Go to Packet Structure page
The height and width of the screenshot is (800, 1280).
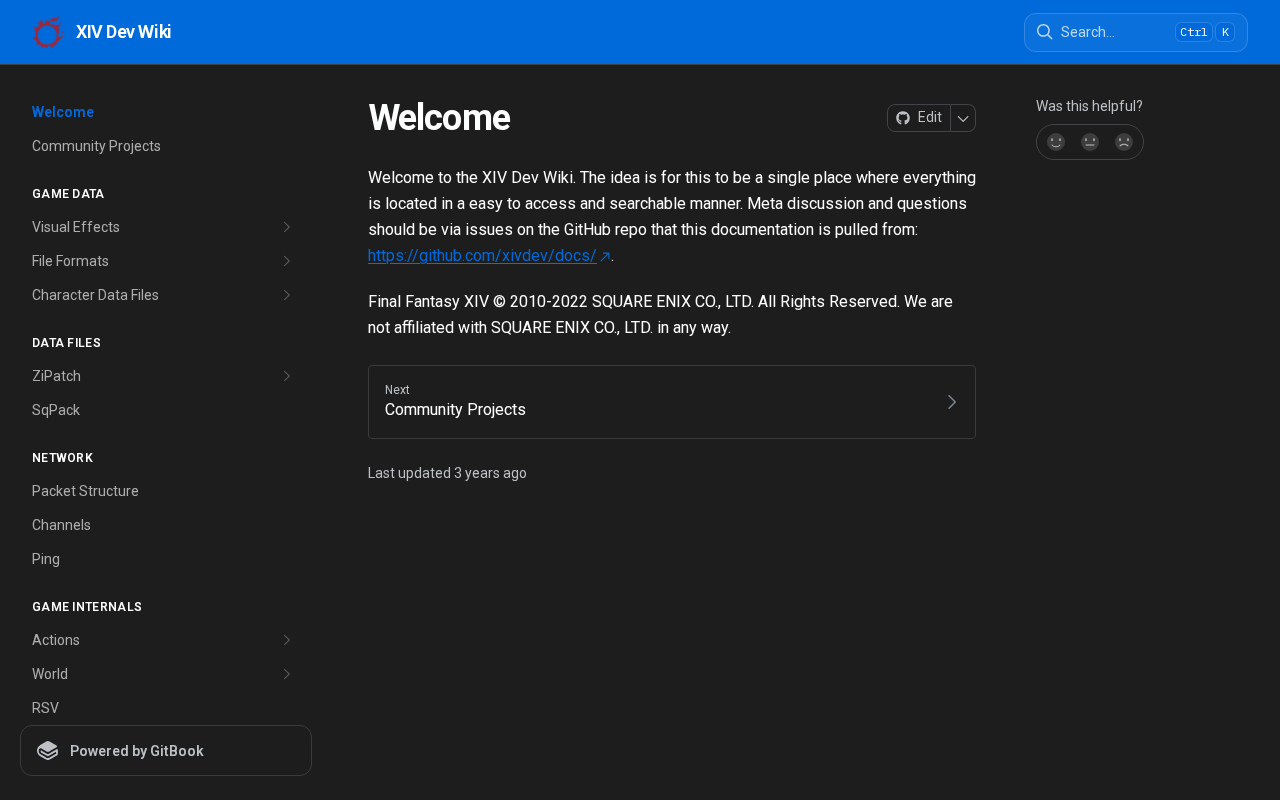click(x=85, y=491)
